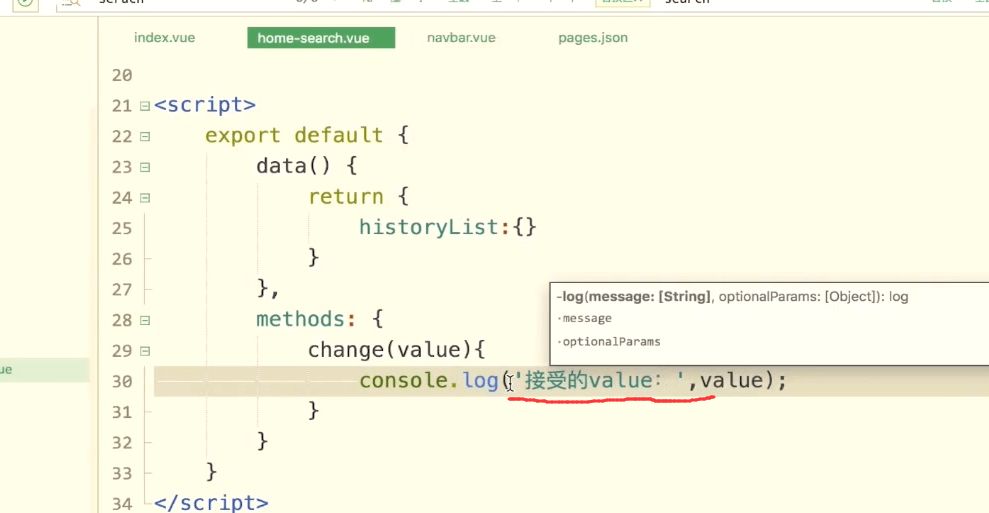989x513 pixels.
Task: Click line number 25 in the gutter
Action: click(122, 228)
